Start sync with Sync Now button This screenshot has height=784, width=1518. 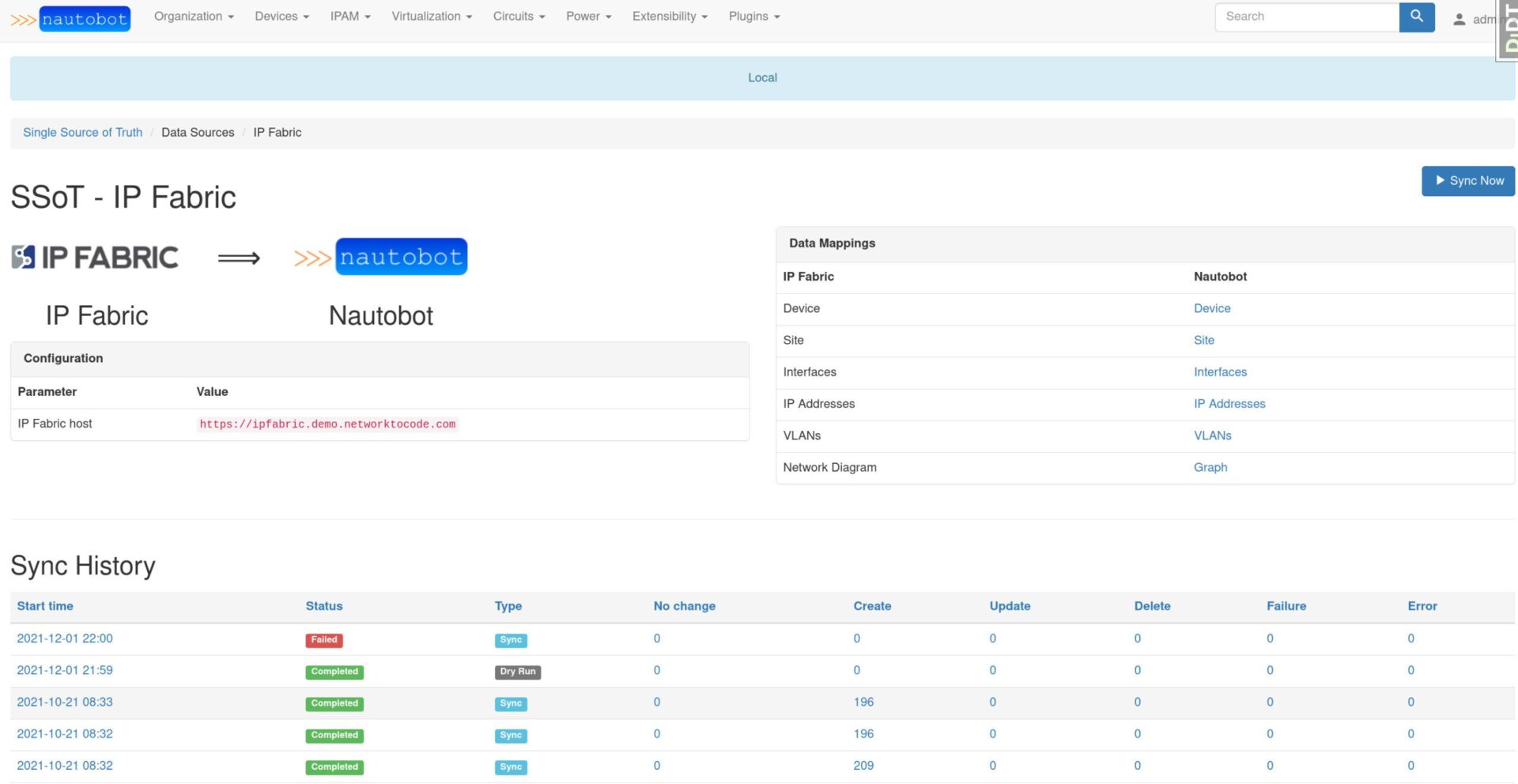pyautogui.click(x=1468, y=181)
